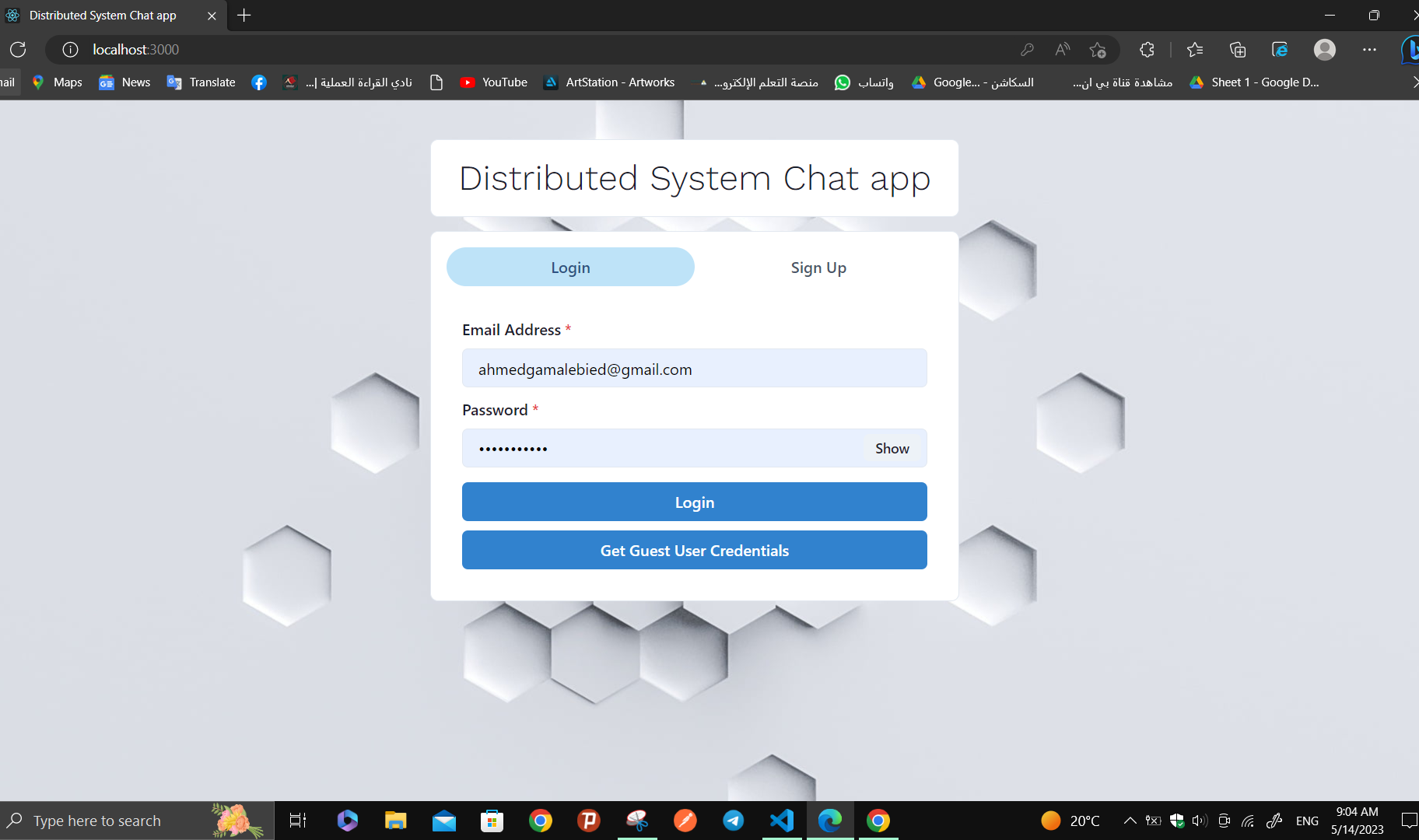This screenshot has width=1419, height=840.
Task: Click the Email Address input field
Action: [x=694, y=368]
